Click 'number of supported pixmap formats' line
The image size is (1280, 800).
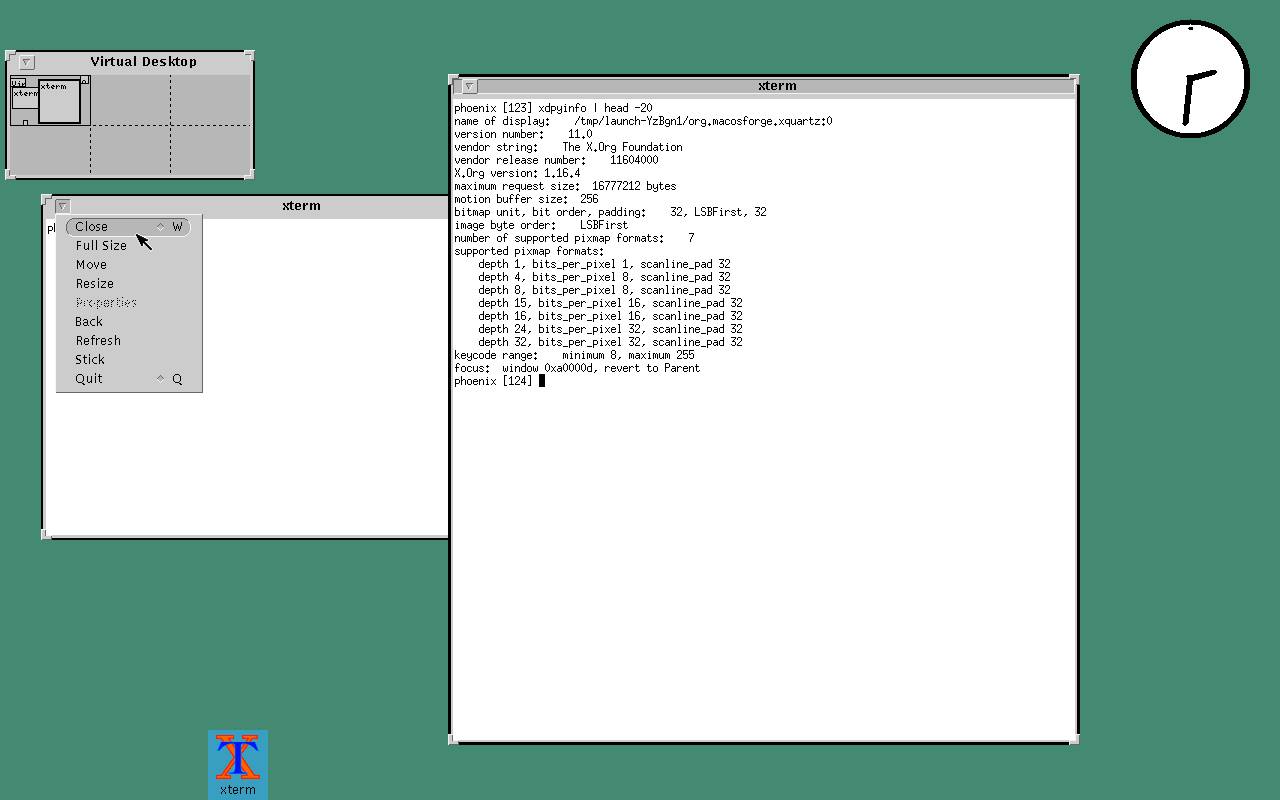tap(574, 238)
